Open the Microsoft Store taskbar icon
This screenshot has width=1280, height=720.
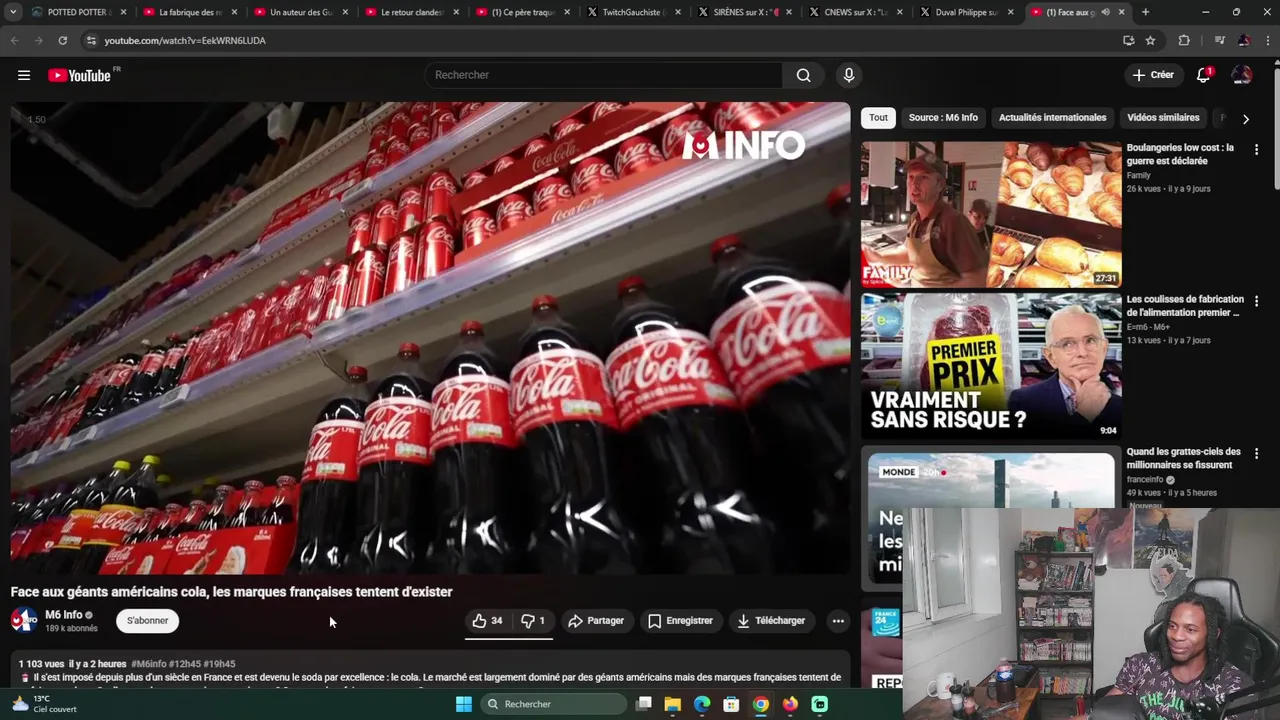coord(731,704)
